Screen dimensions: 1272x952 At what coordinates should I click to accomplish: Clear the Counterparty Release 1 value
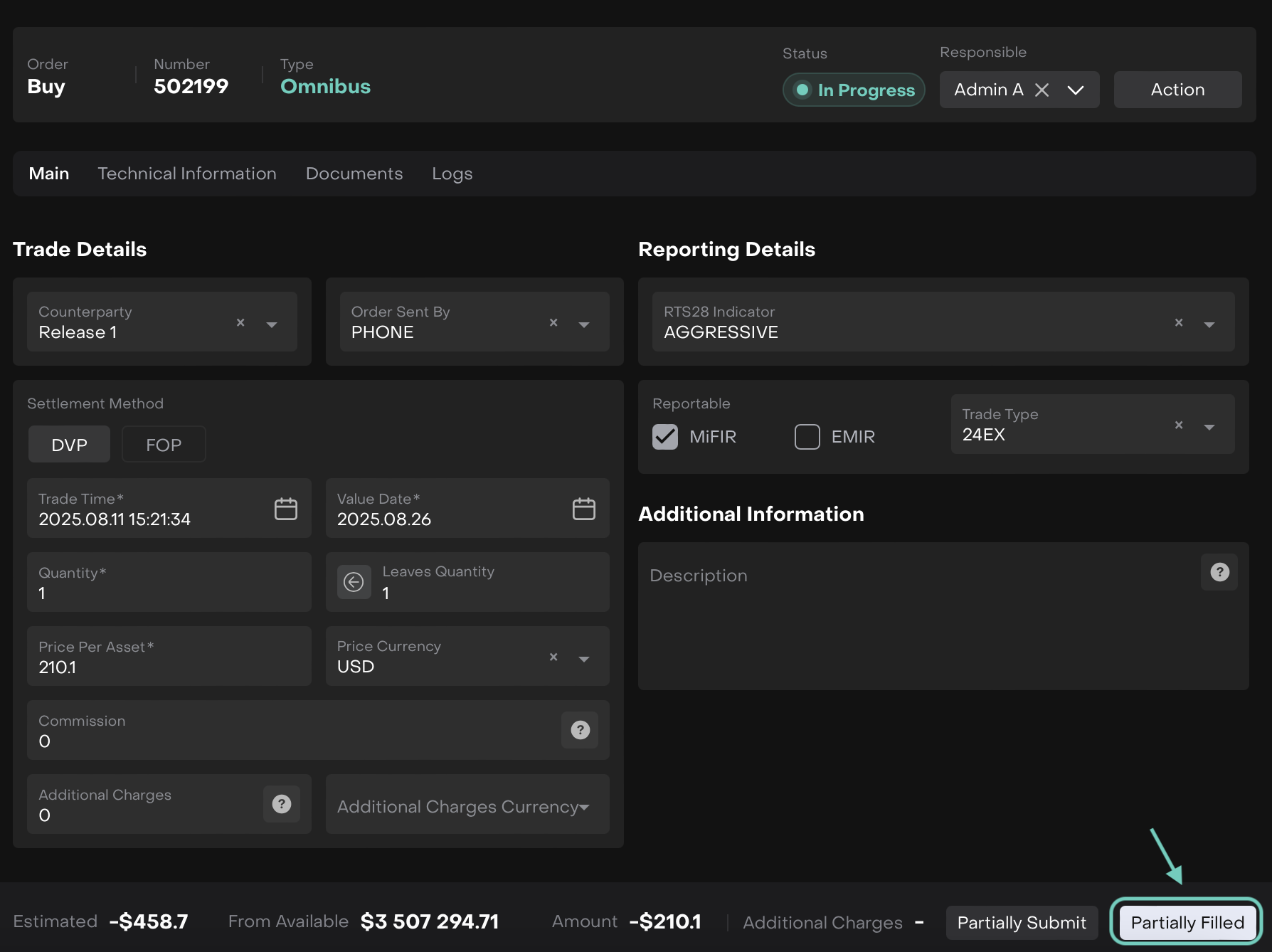(240, 323)
